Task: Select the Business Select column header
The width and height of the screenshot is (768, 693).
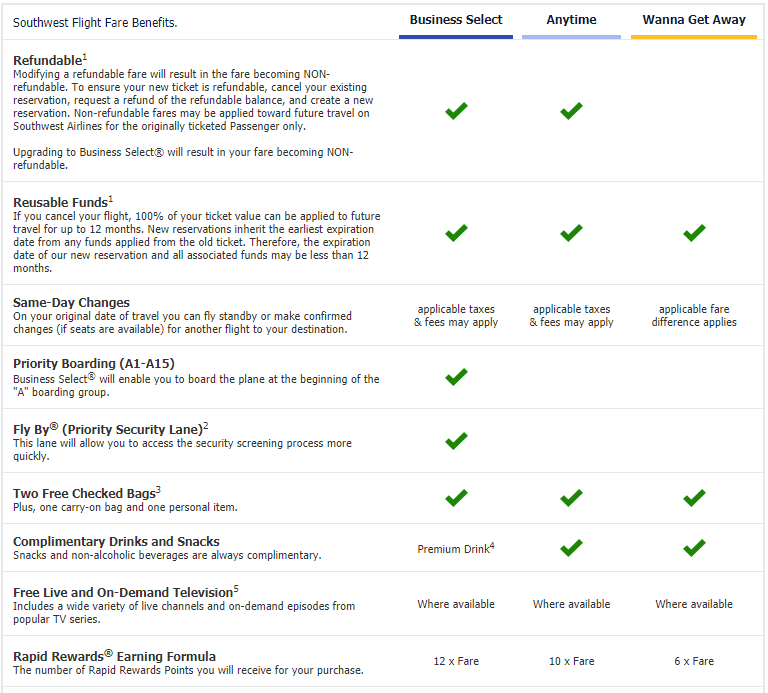Action: 456,20
